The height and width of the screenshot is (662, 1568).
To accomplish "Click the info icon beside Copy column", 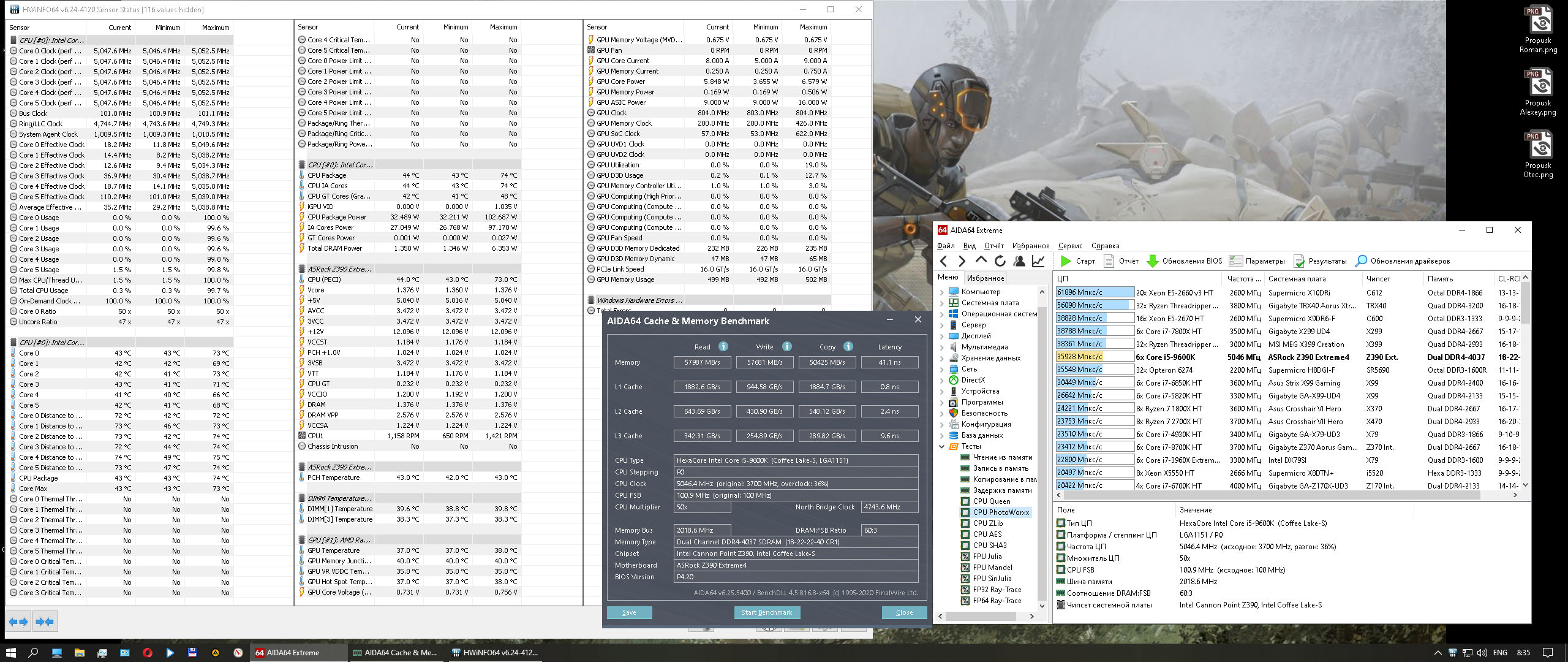I will coord(848,346).
